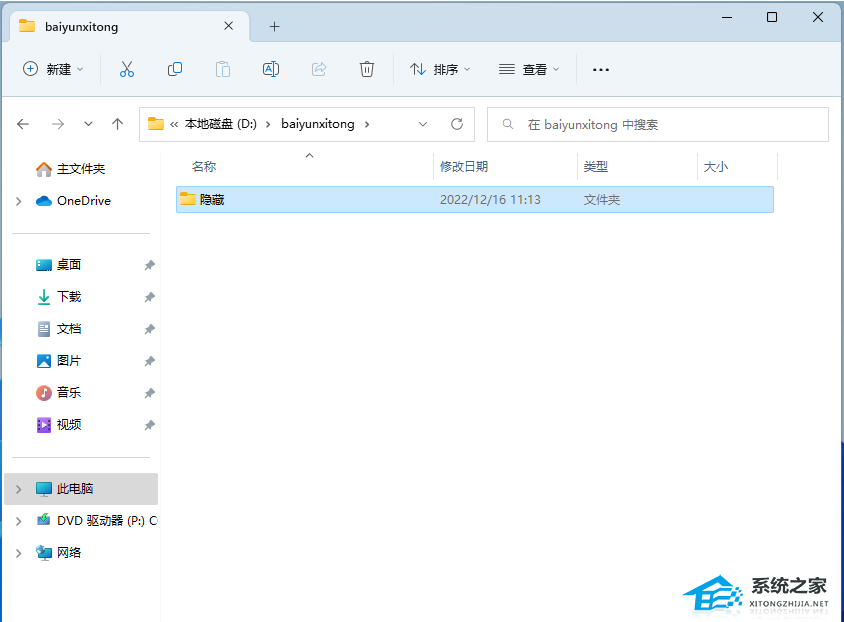
Task: Refresh the current folder
Action: pyautogui.click(x=457, y=124)
